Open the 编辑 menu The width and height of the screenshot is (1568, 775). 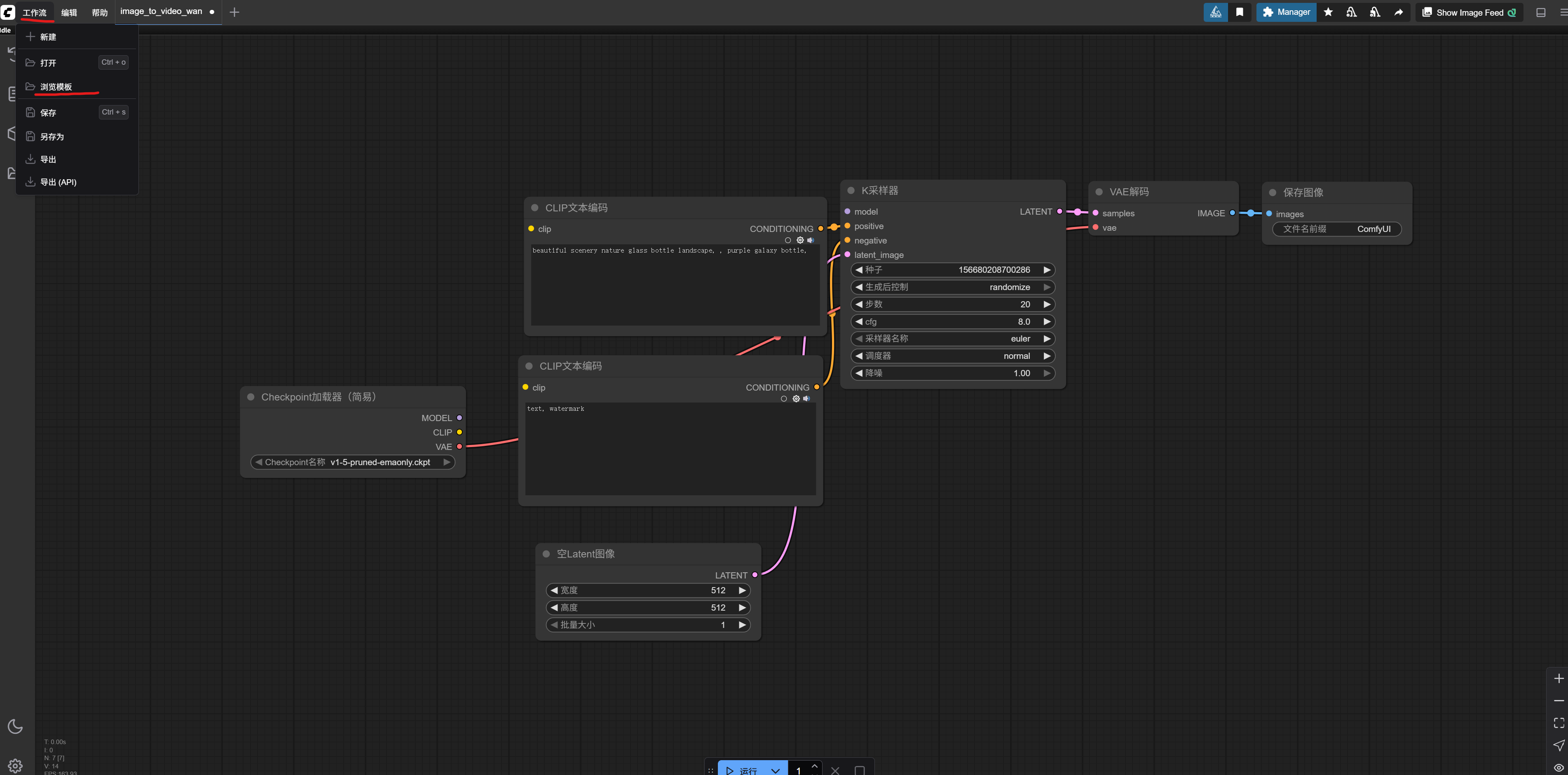(69, 13)
